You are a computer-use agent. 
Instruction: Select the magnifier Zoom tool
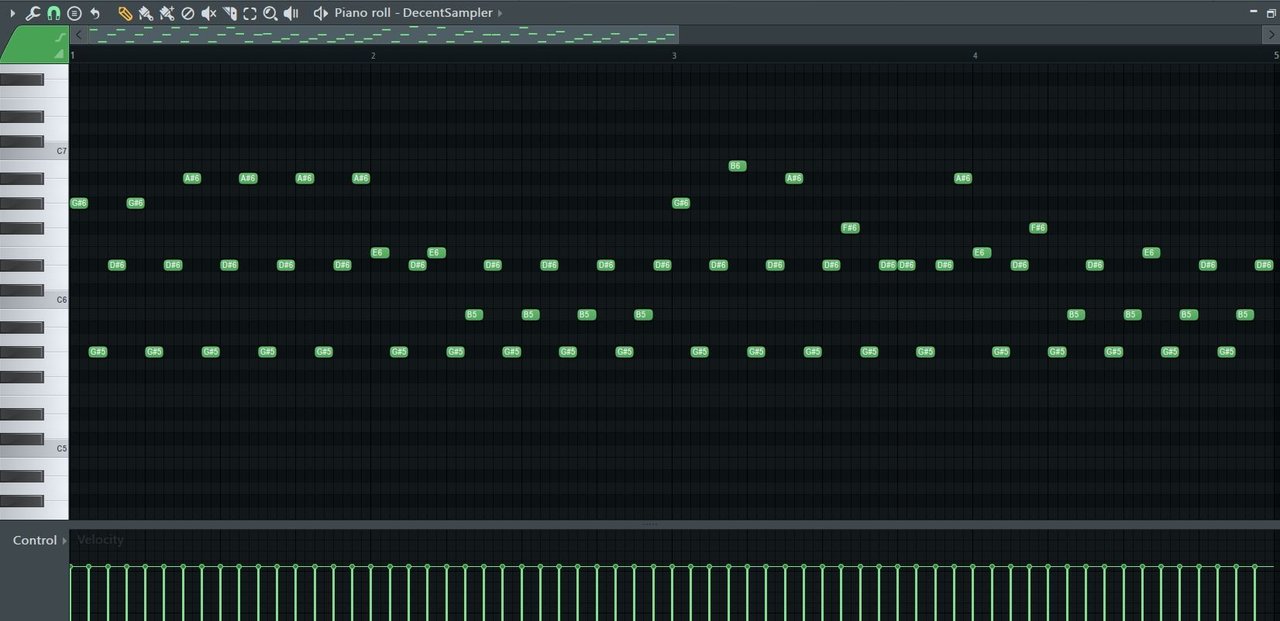point(270,13)
